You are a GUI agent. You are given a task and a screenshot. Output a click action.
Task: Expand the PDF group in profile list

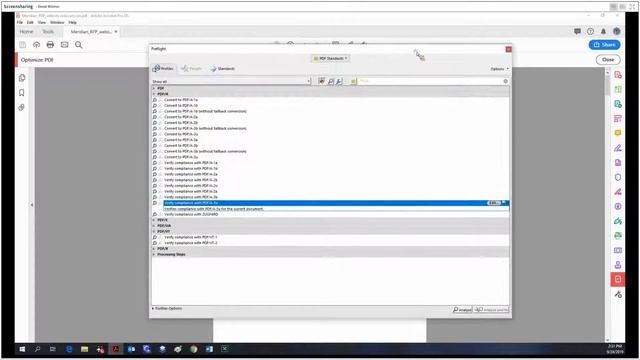[154, 88]
